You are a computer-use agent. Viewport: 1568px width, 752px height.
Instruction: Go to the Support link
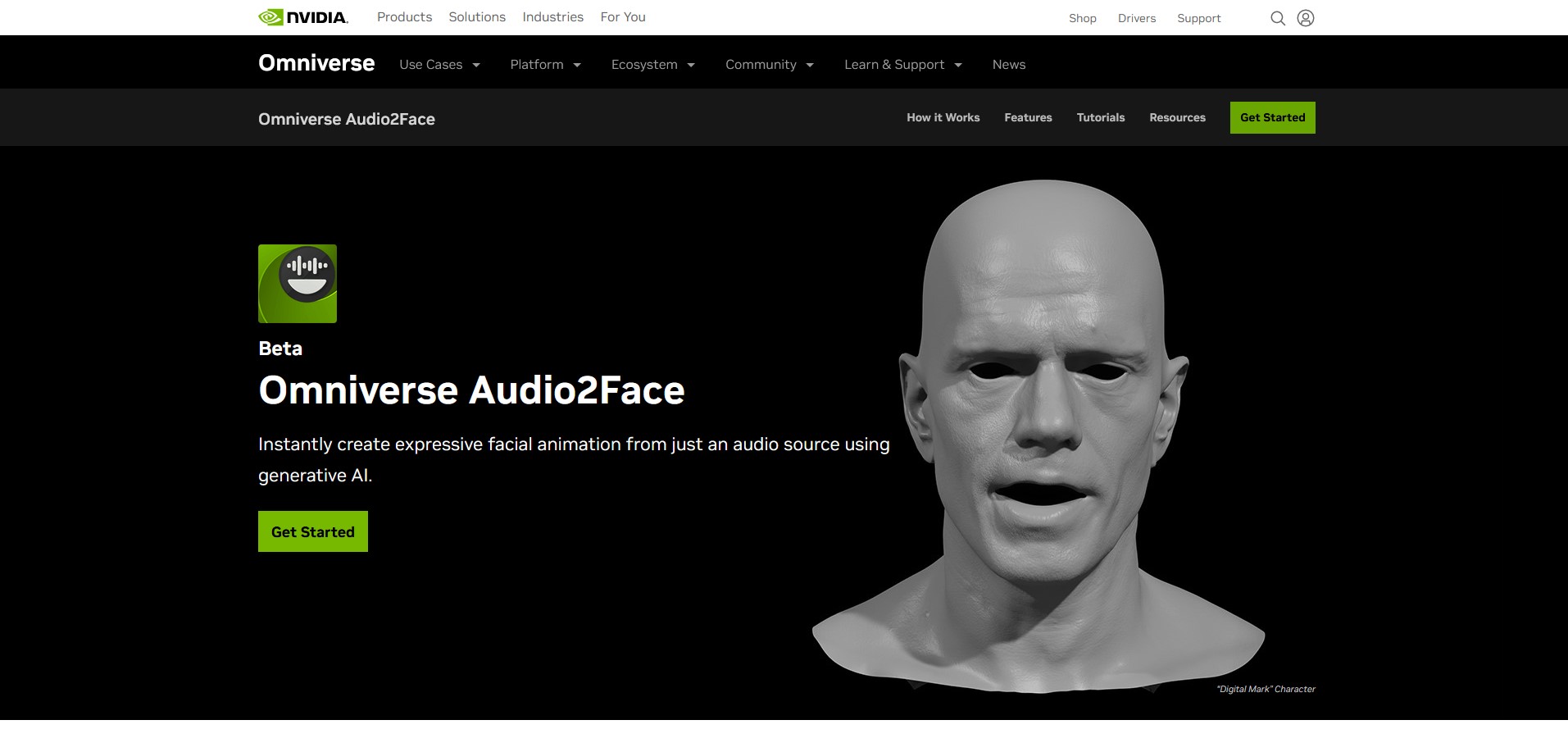(1199, 18)
